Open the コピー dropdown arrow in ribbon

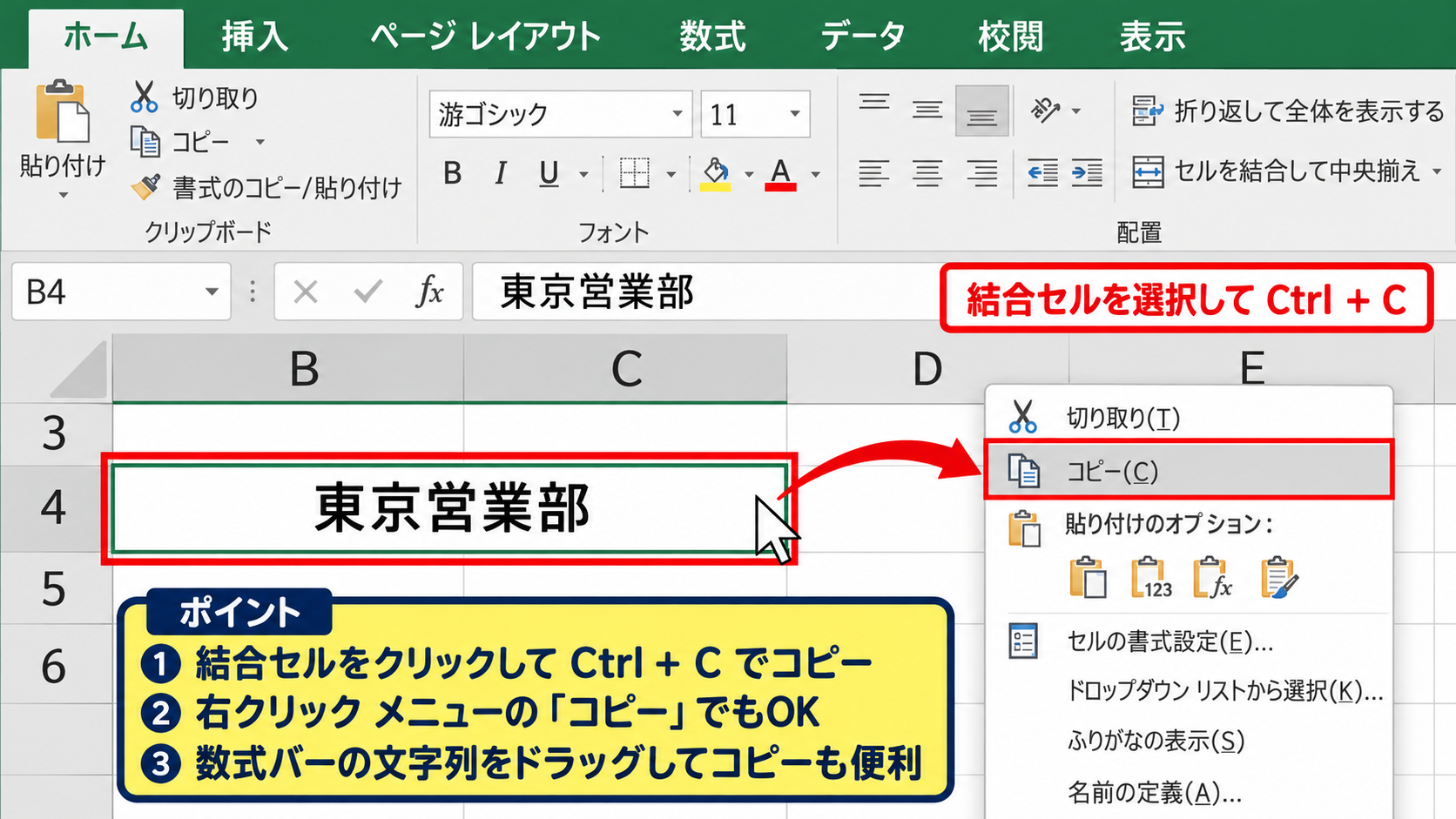click(x=260, y=142)
